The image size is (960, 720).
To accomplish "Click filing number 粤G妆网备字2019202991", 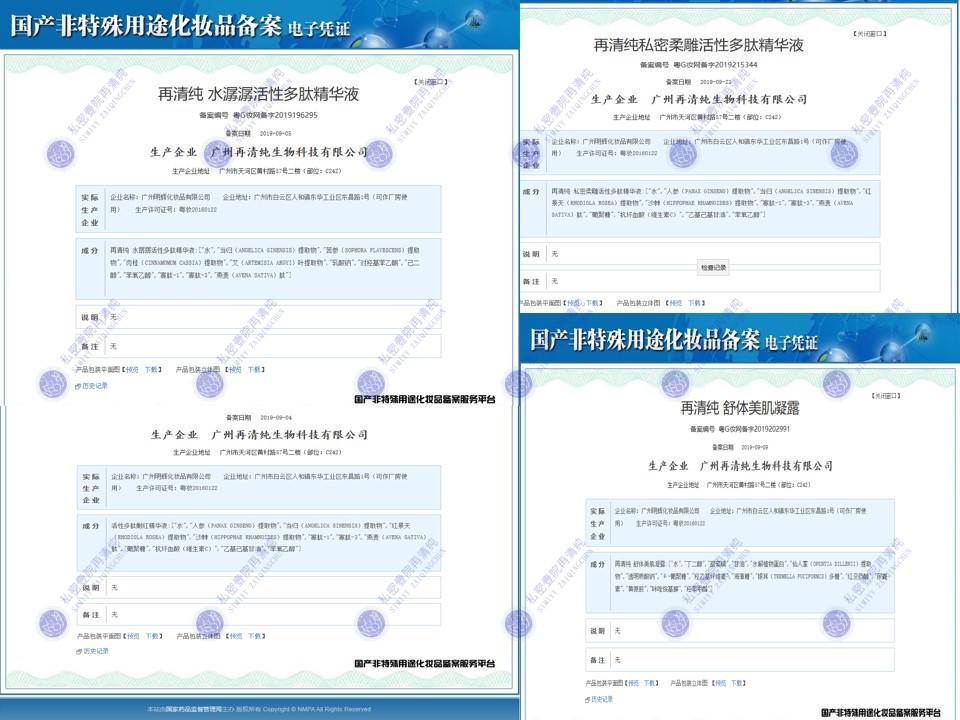I will (755, 429).
